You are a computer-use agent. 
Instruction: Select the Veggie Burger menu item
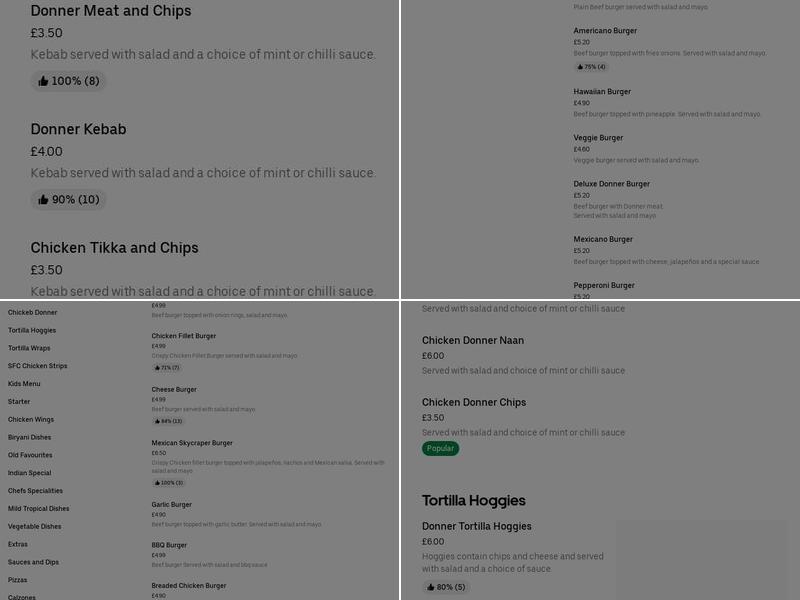(598, 138)
